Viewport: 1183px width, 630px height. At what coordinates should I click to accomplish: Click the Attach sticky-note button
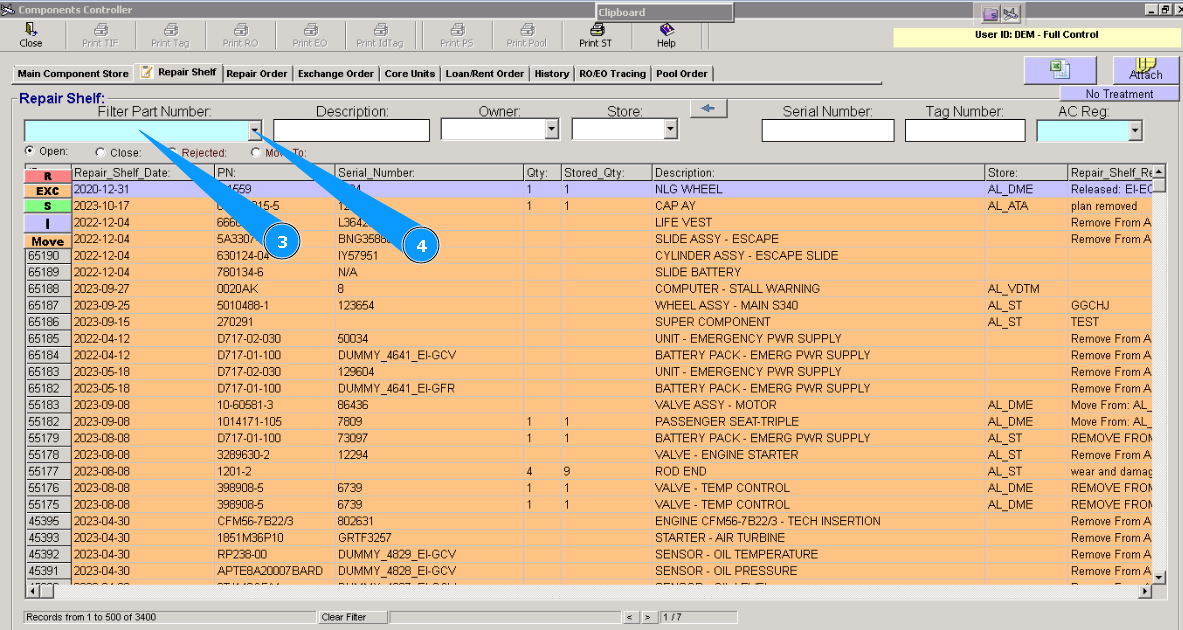(1146, 69)
